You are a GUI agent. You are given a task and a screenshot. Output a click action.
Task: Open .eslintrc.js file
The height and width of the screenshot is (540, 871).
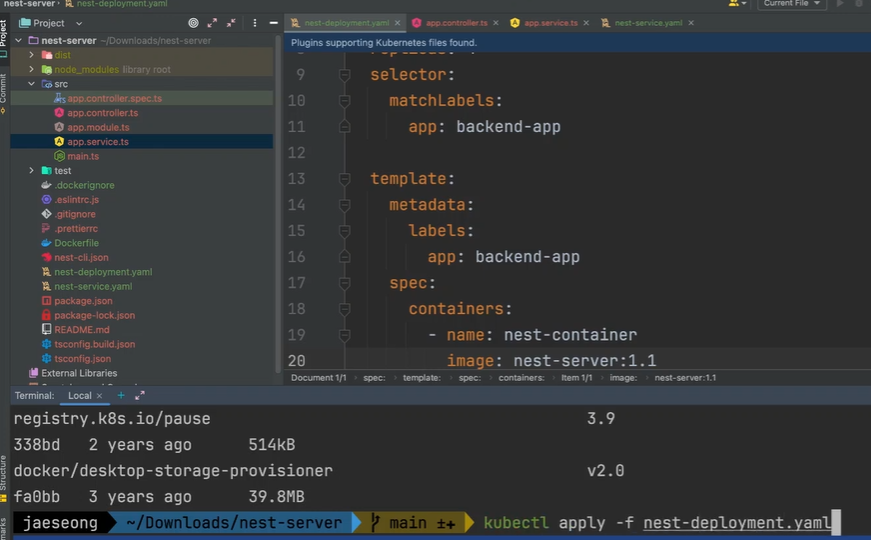point(77,199)
